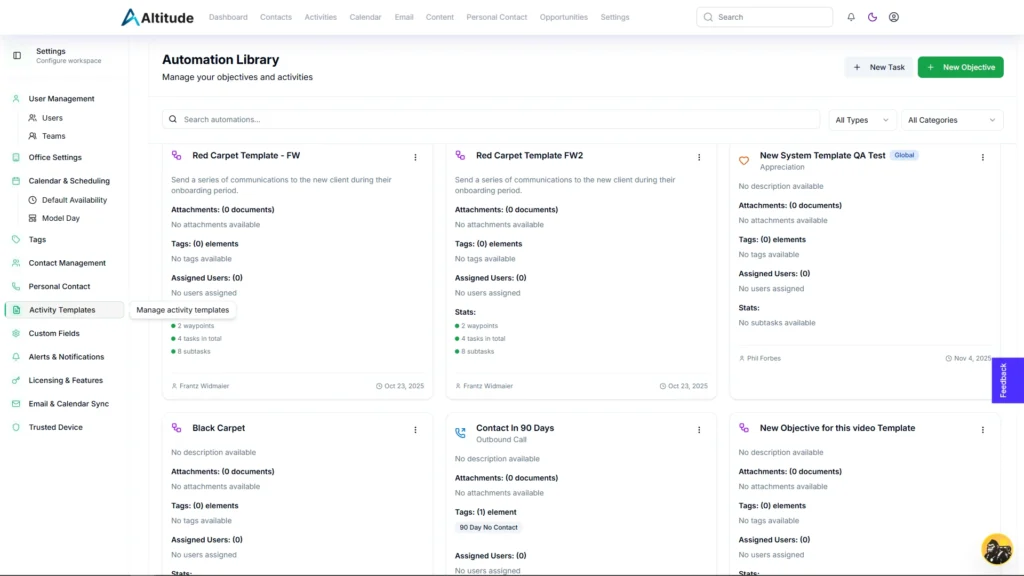Click the Contact In 90 Days phone icon
This screenshot has height=576, width=1024.
coord(460,433)
